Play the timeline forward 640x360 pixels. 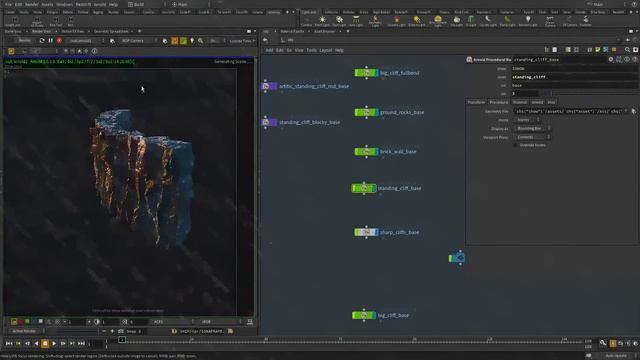(x=54, y=344)
